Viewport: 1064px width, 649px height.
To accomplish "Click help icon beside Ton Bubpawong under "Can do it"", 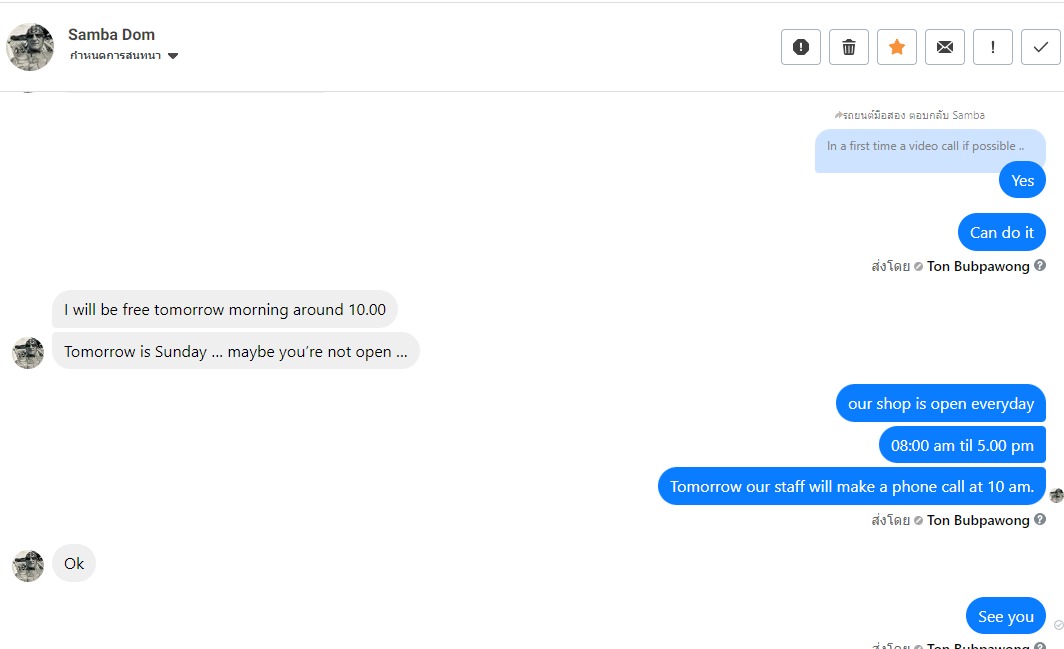I will (1040, 266).
